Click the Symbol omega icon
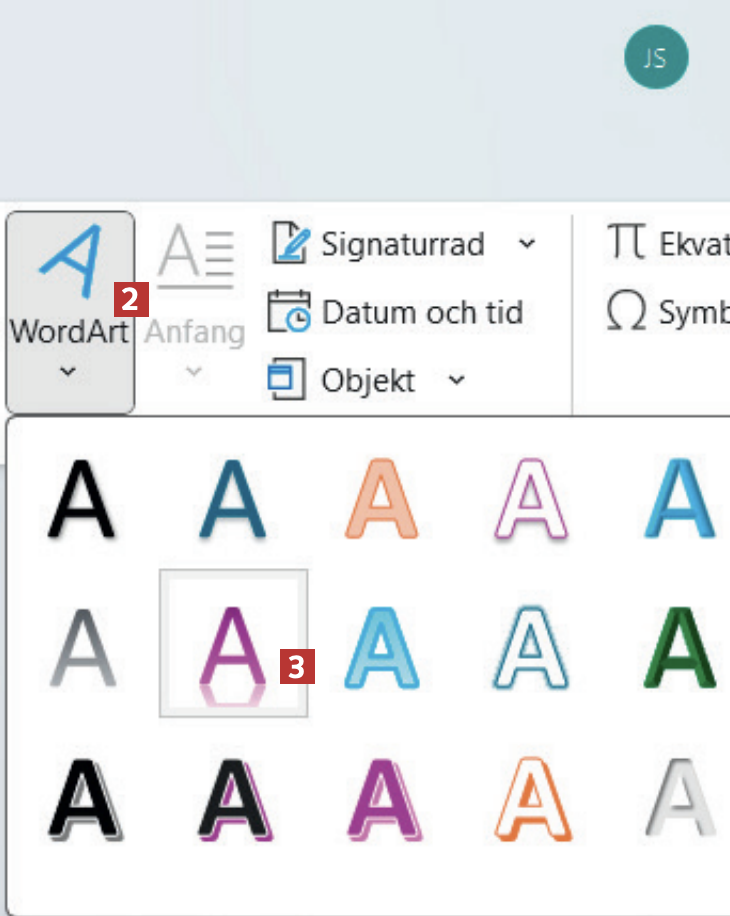The width and height of the screenshot is (730, 916). [626, 313]
